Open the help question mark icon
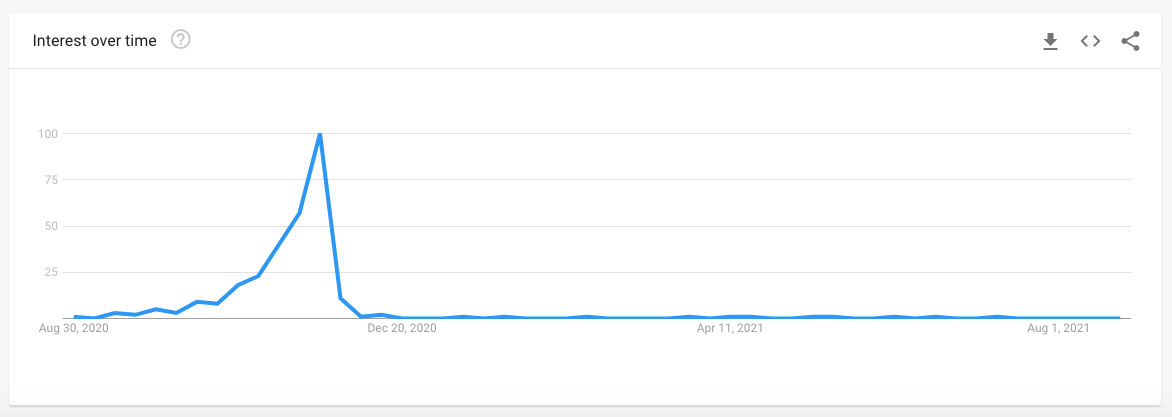This screenshot has width=1172, height=417. point(181,40)
